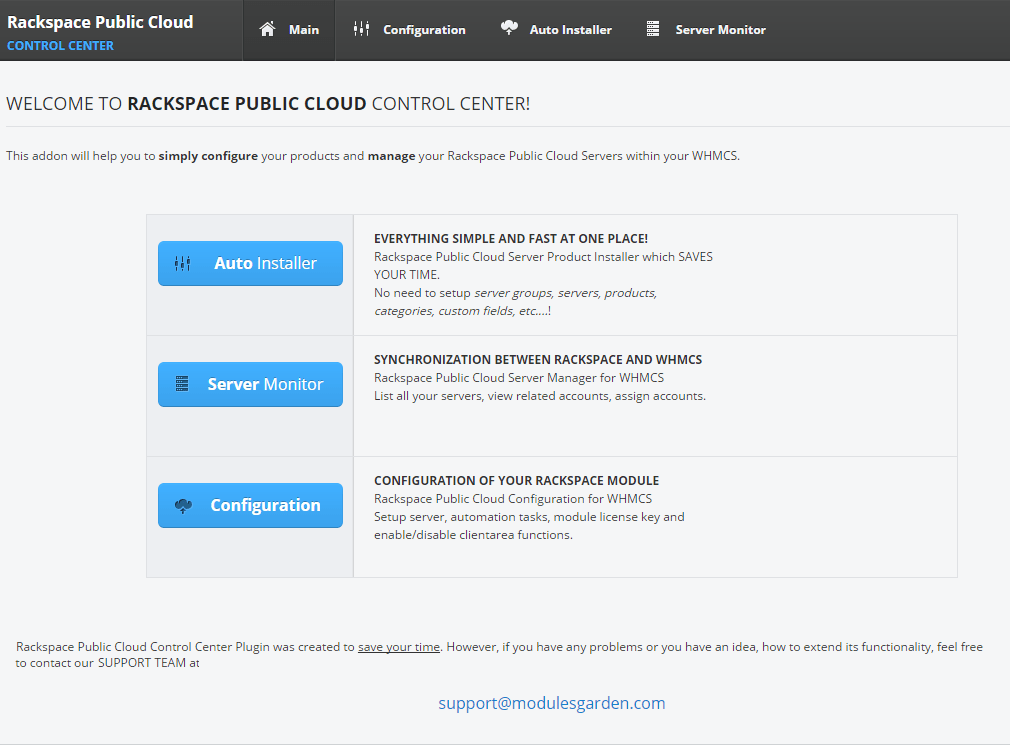Click sliders icon on blue Auto Installer button
1010x745 pixels.
[x=182, y=263]
